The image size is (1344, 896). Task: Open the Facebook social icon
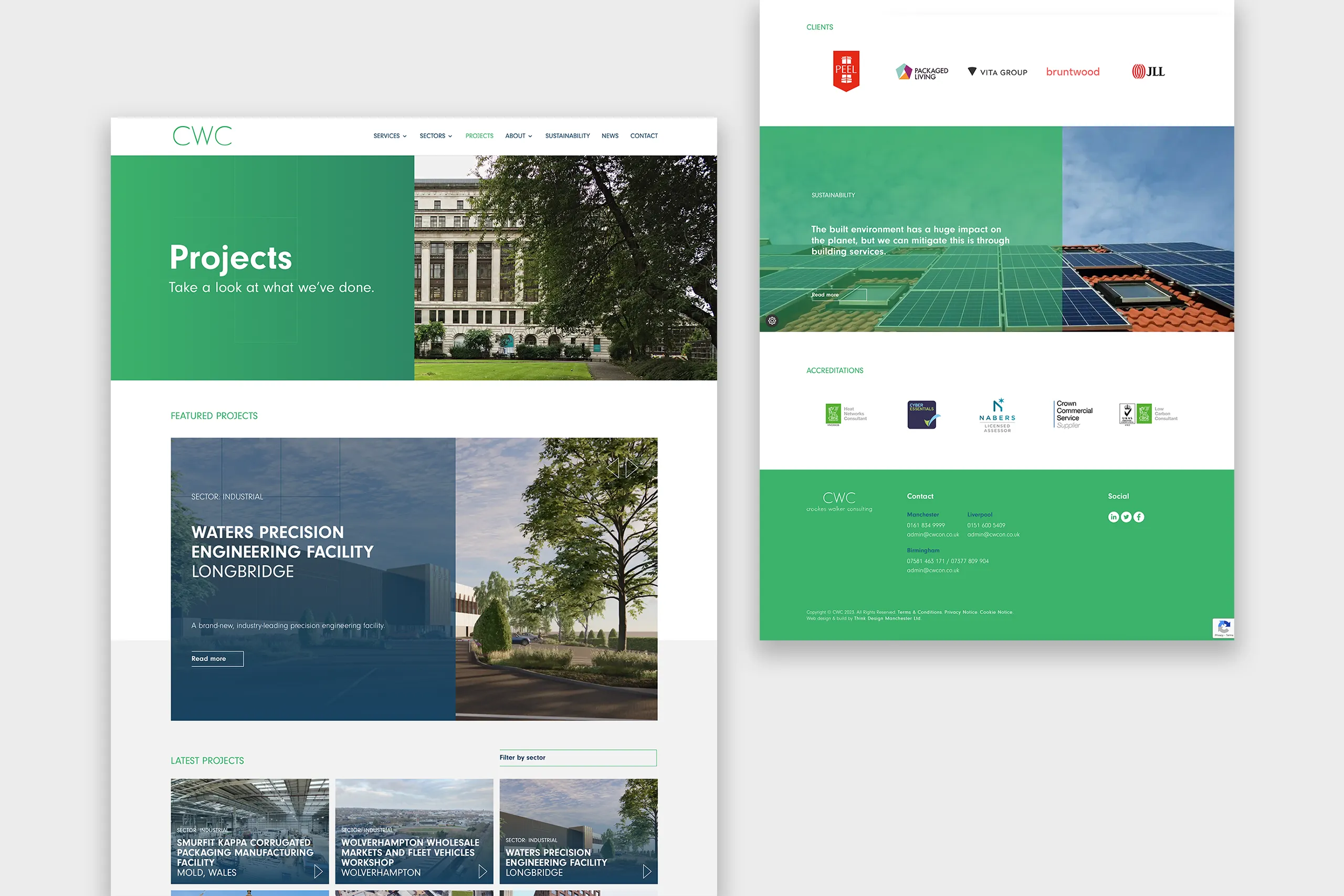pos(1138,517)
